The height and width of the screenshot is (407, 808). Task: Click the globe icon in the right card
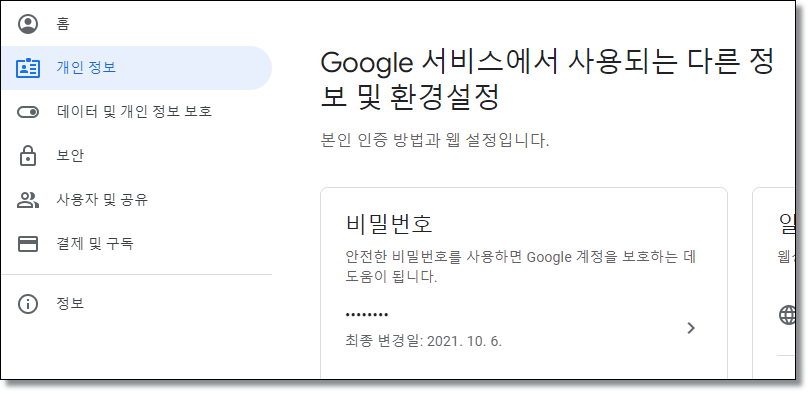tap(787, 314)
